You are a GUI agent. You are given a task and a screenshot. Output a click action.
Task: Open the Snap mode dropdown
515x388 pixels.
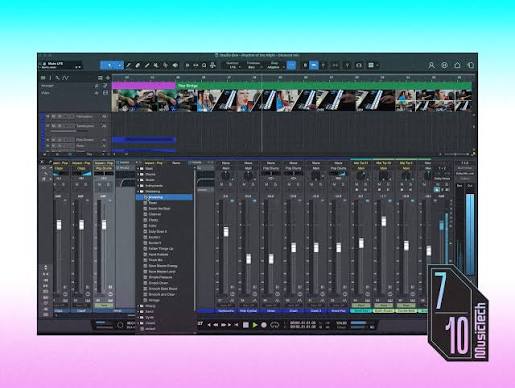275,67
